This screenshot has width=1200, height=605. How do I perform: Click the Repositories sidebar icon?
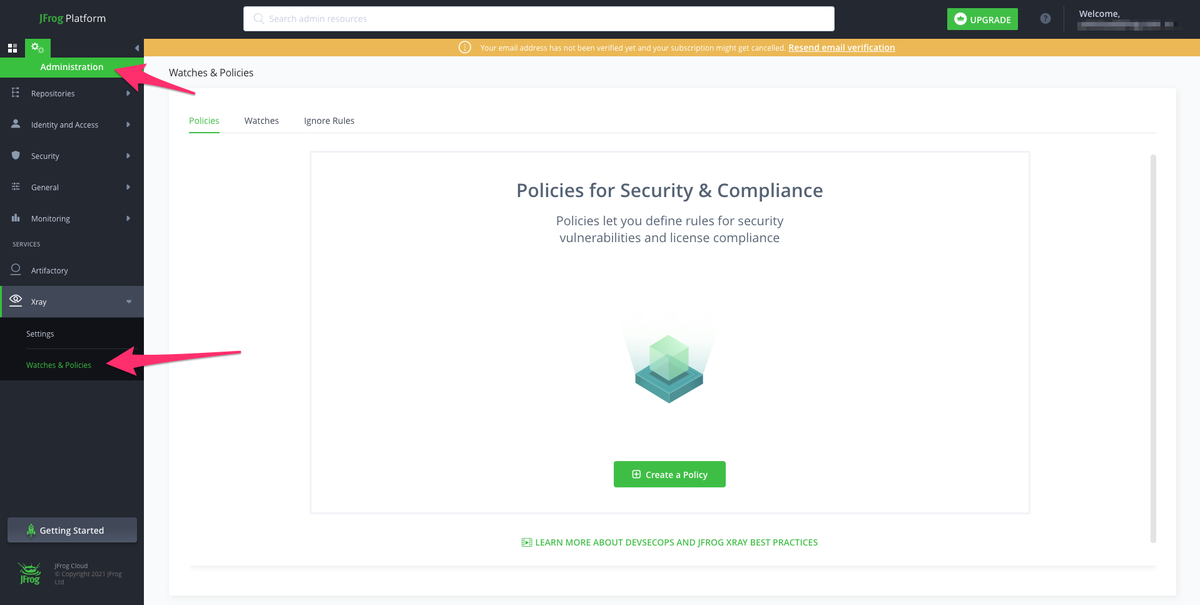(x=15, y=93)
